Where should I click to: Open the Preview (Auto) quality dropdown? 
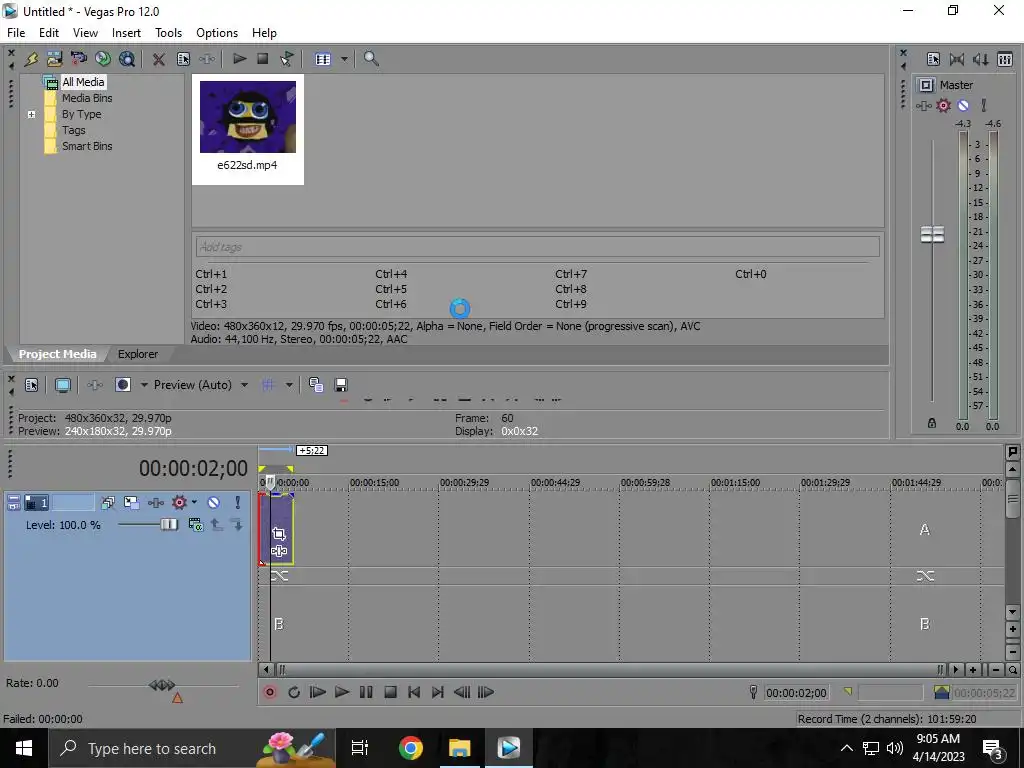click(200, 385)
